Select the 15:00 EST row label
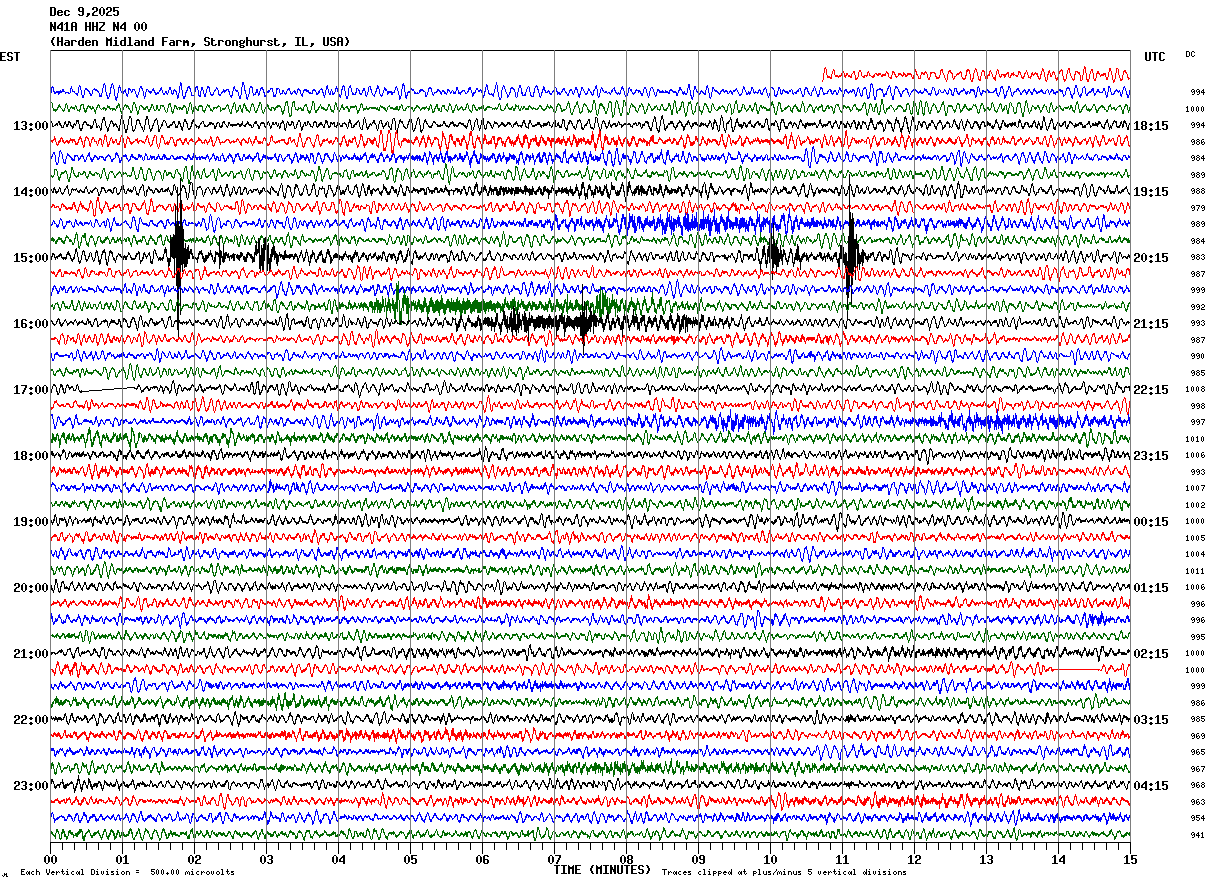The height and width of the screenshot is (886, 1210). pos(30,258)
